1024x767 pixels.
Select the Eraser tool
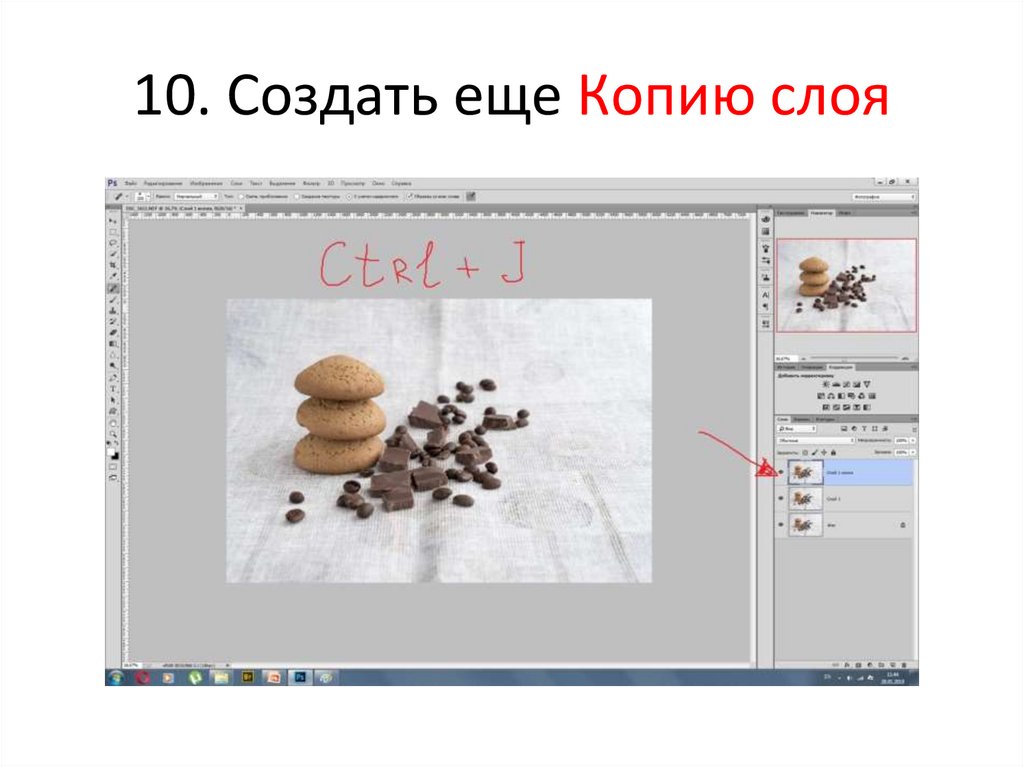[113, 332]
